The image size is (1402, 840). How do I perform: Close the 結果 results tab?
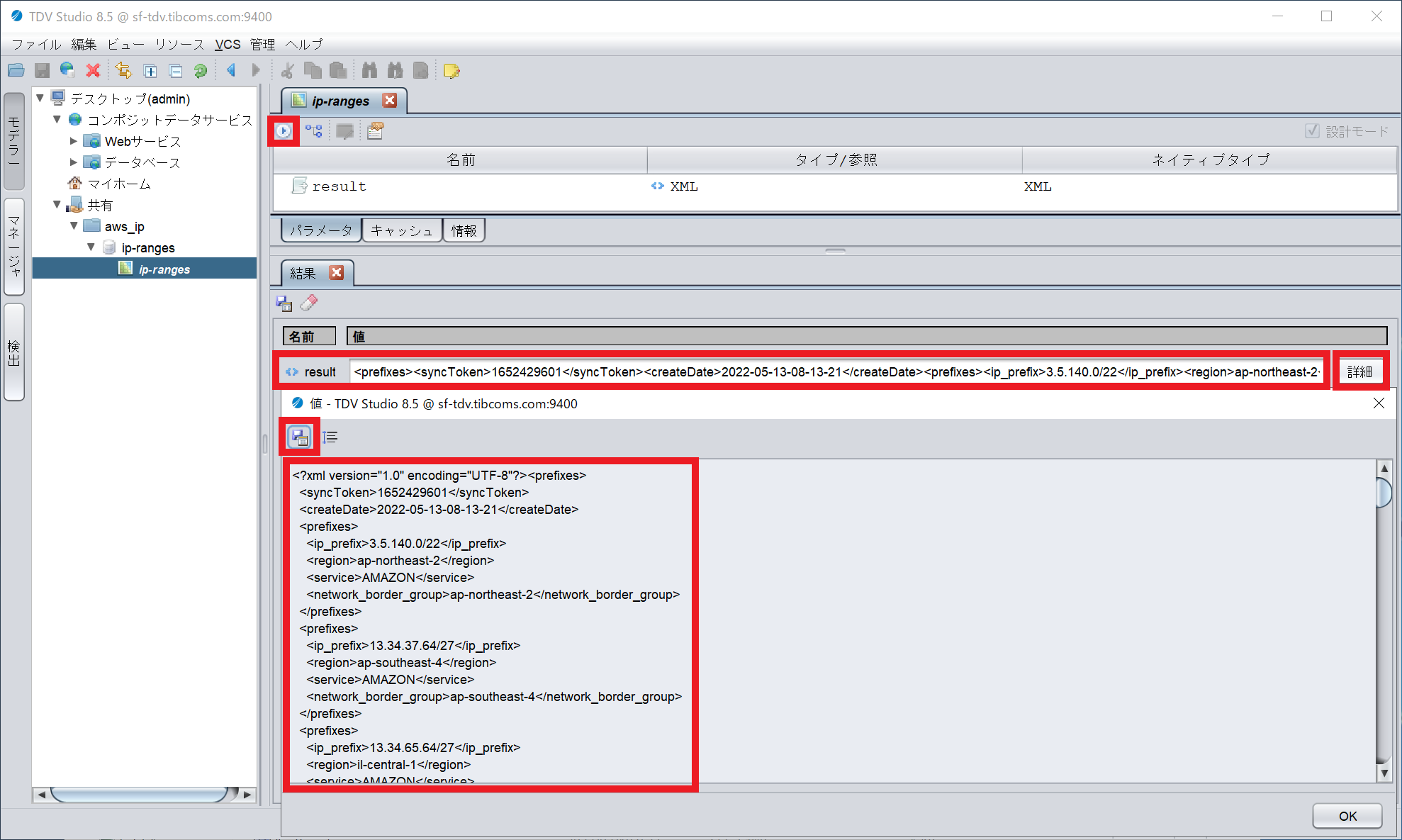coord(337,273)
